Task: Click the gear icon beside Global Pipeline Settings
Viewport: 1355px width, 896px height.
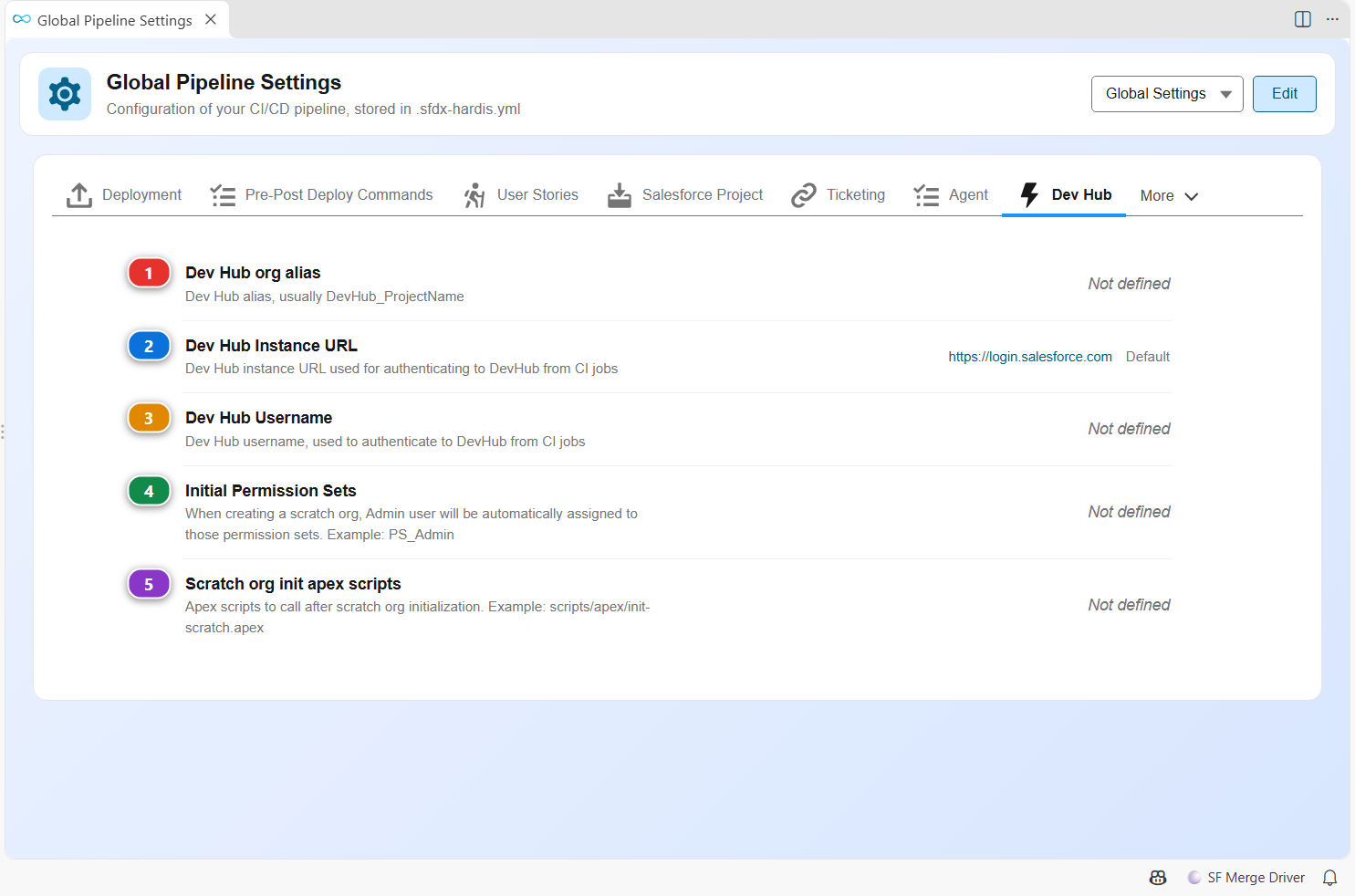Action: point(65,94)
